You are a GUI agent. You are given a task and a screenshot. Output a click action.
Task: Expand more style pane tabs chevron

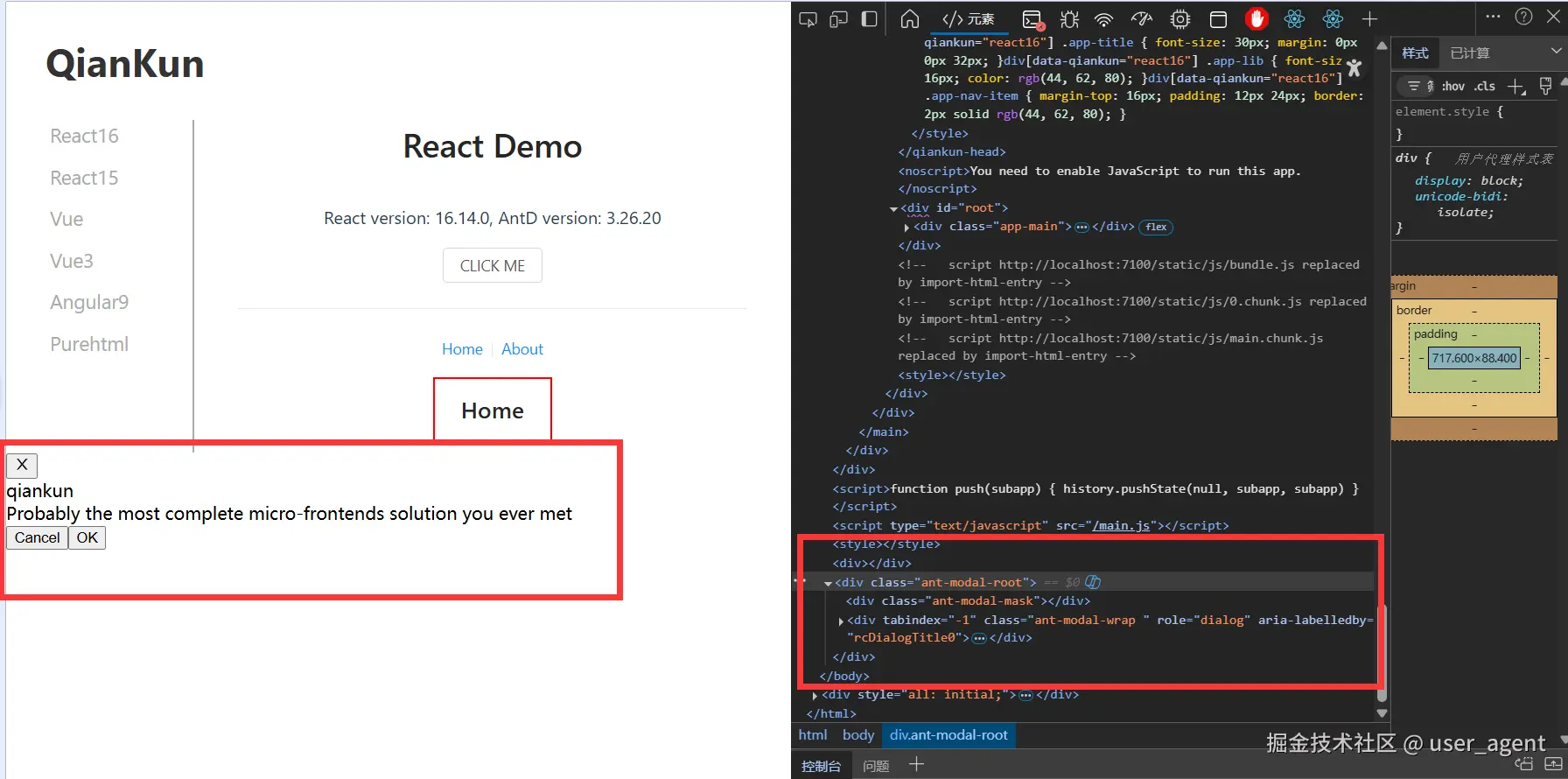point(1557,52)
